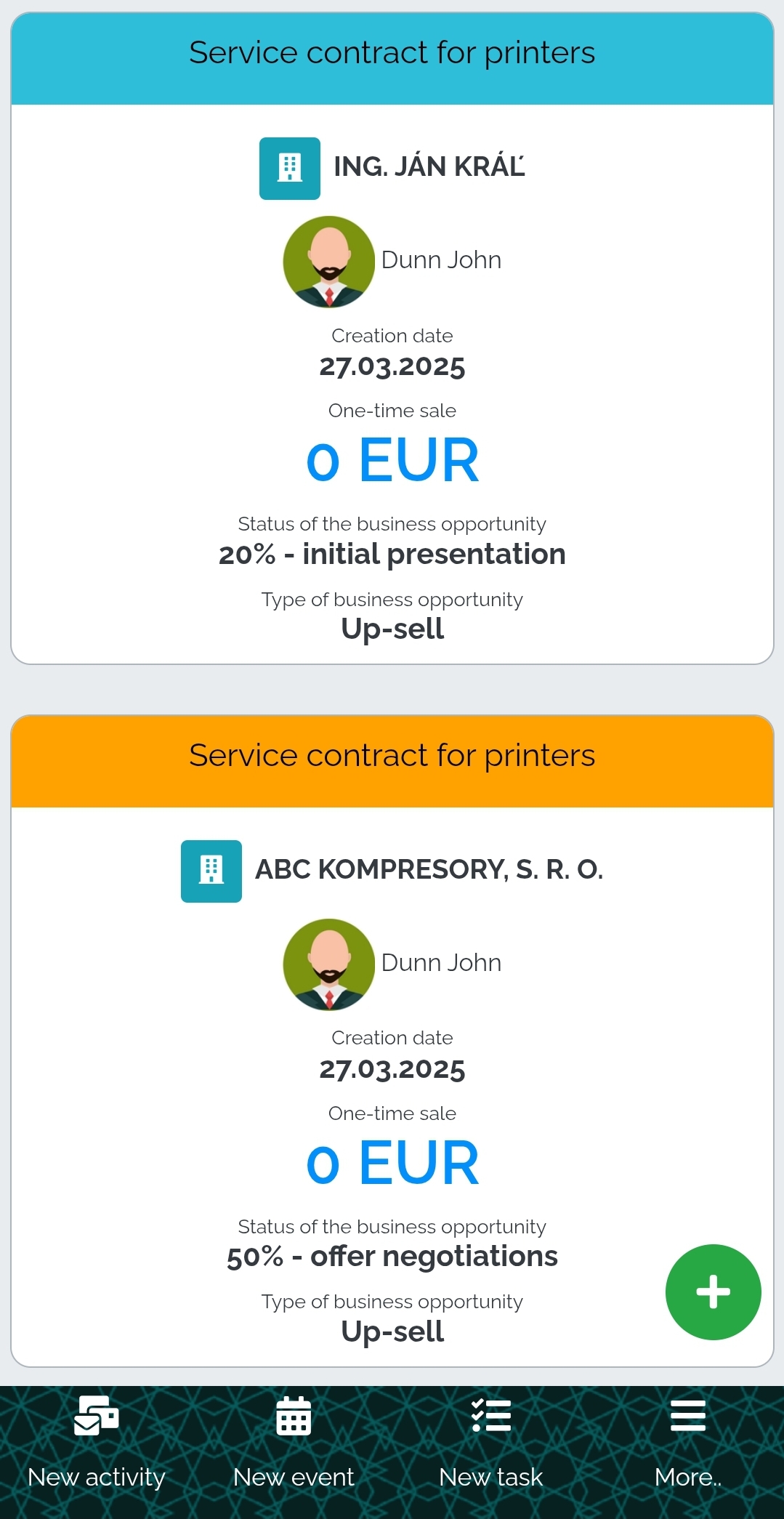Tap the green plus add button

point(713,1292)
